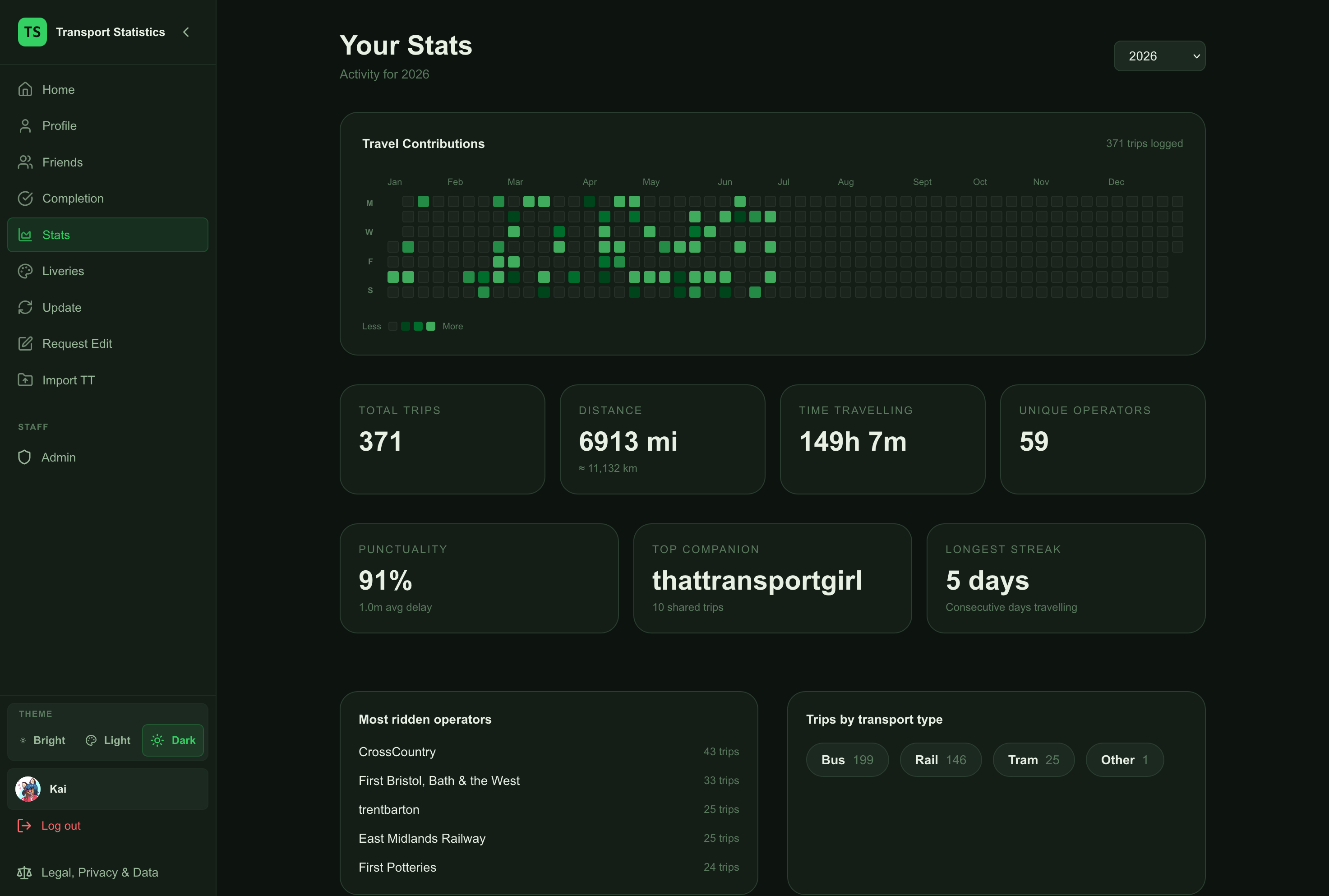Click the Home house icon
Image resolution: width=1329 pixels, height=896 pixels.
pos(25,89)
